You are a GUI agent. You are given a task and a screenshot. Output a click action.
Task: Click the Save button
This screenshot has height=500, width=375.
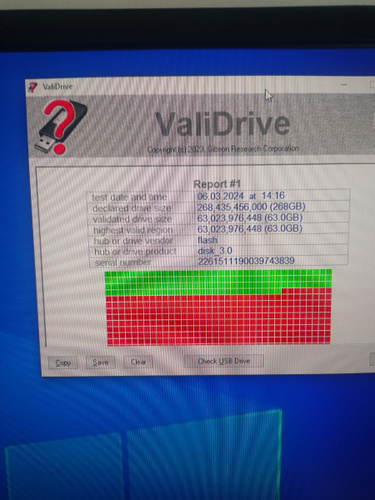pos(100,362)
